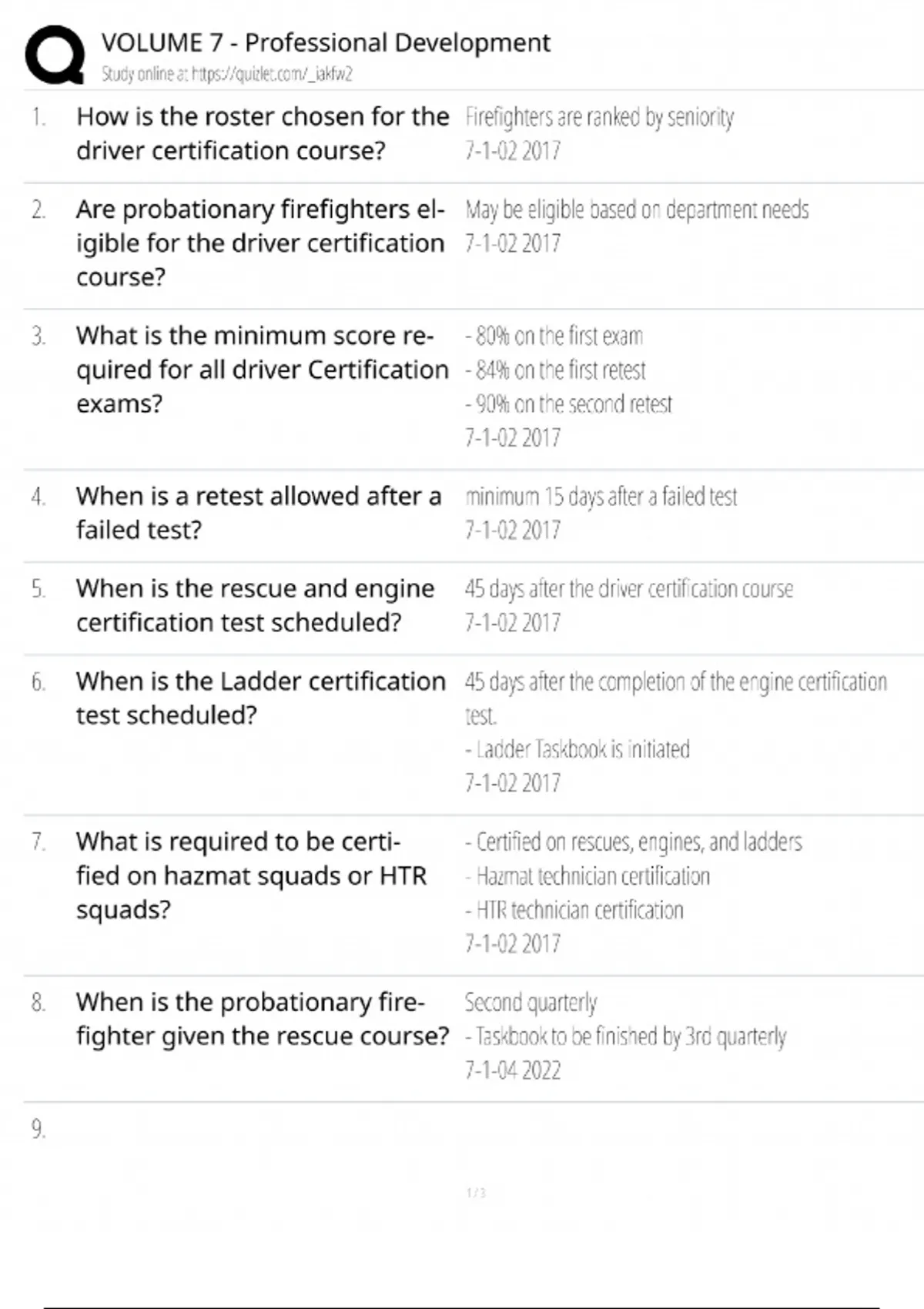Select the minimum score required question
The height and width of the screenshot is (1309, 924).
coord(262,370)
